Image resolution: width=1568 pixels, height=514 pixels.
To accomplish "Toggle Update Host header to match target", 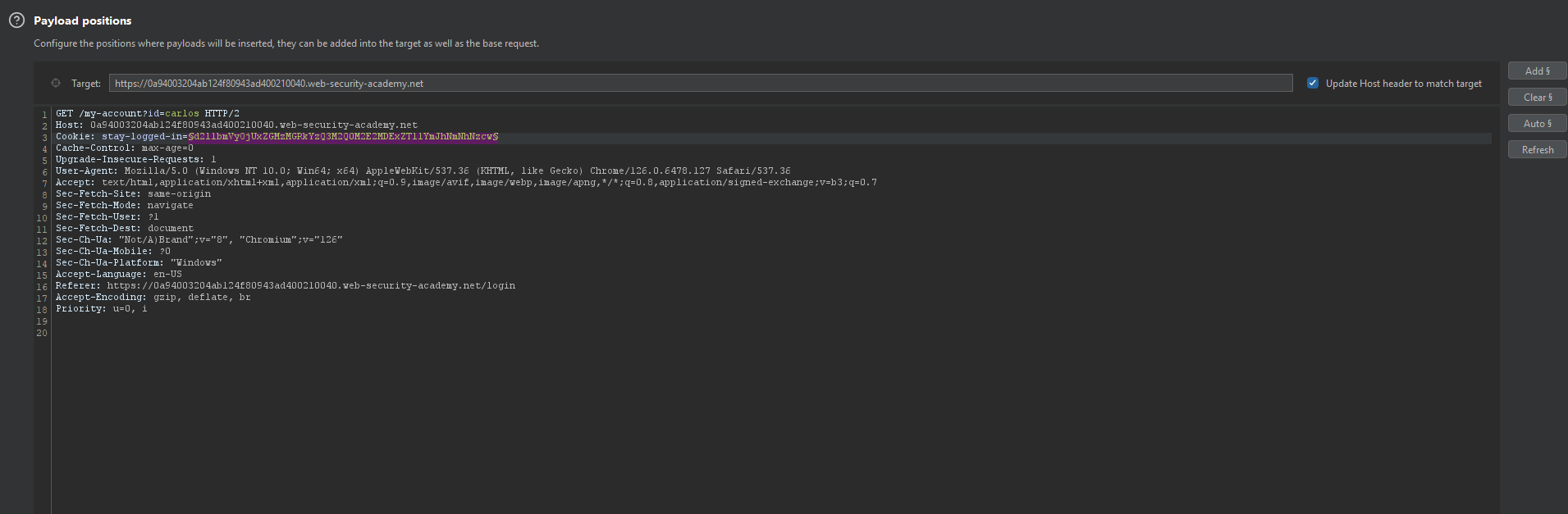I will pyautogui.click(x=1313, y=83).
